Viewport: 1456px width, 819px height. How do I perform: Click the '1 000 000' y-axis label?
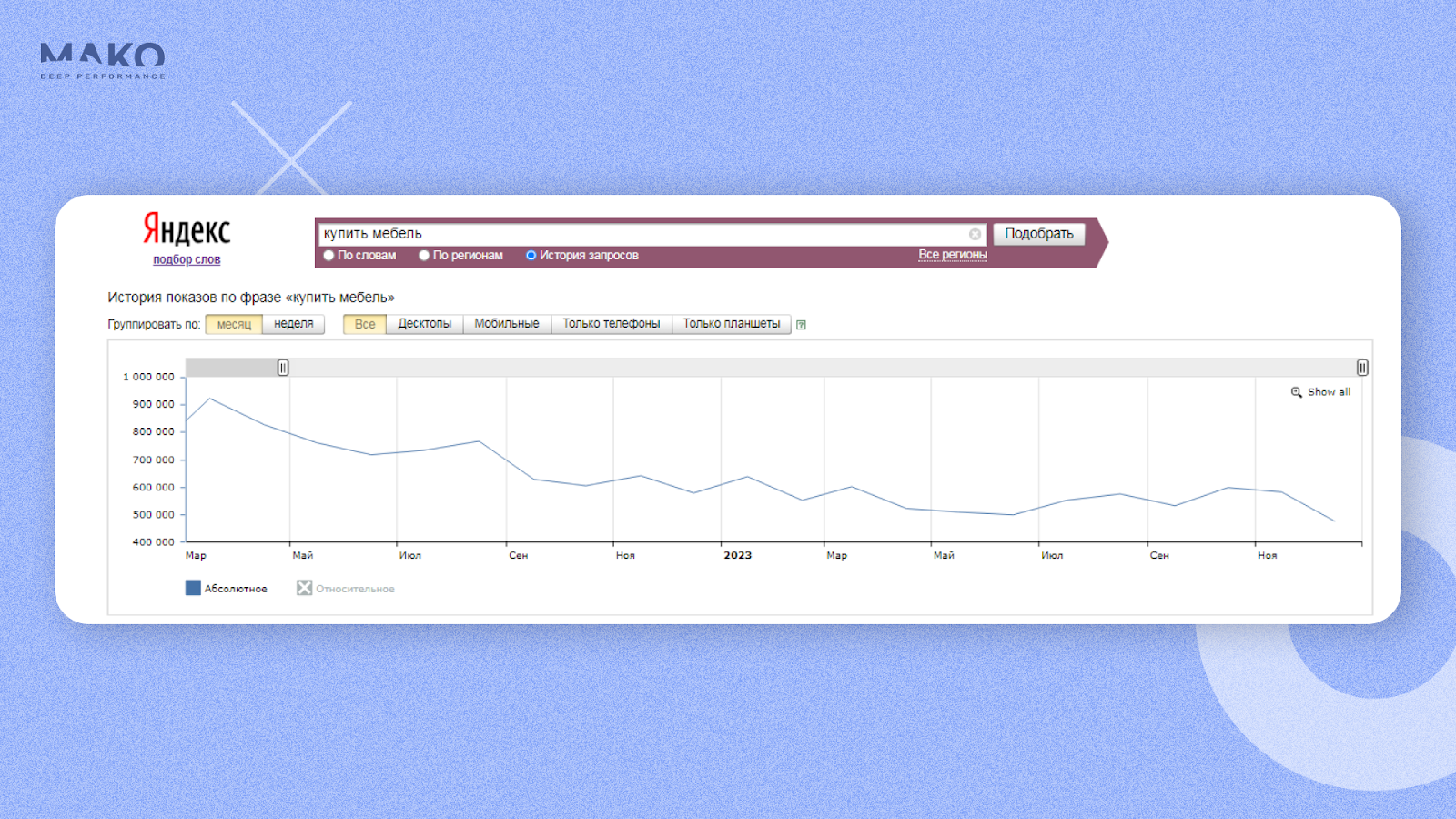tap(148, 377)
